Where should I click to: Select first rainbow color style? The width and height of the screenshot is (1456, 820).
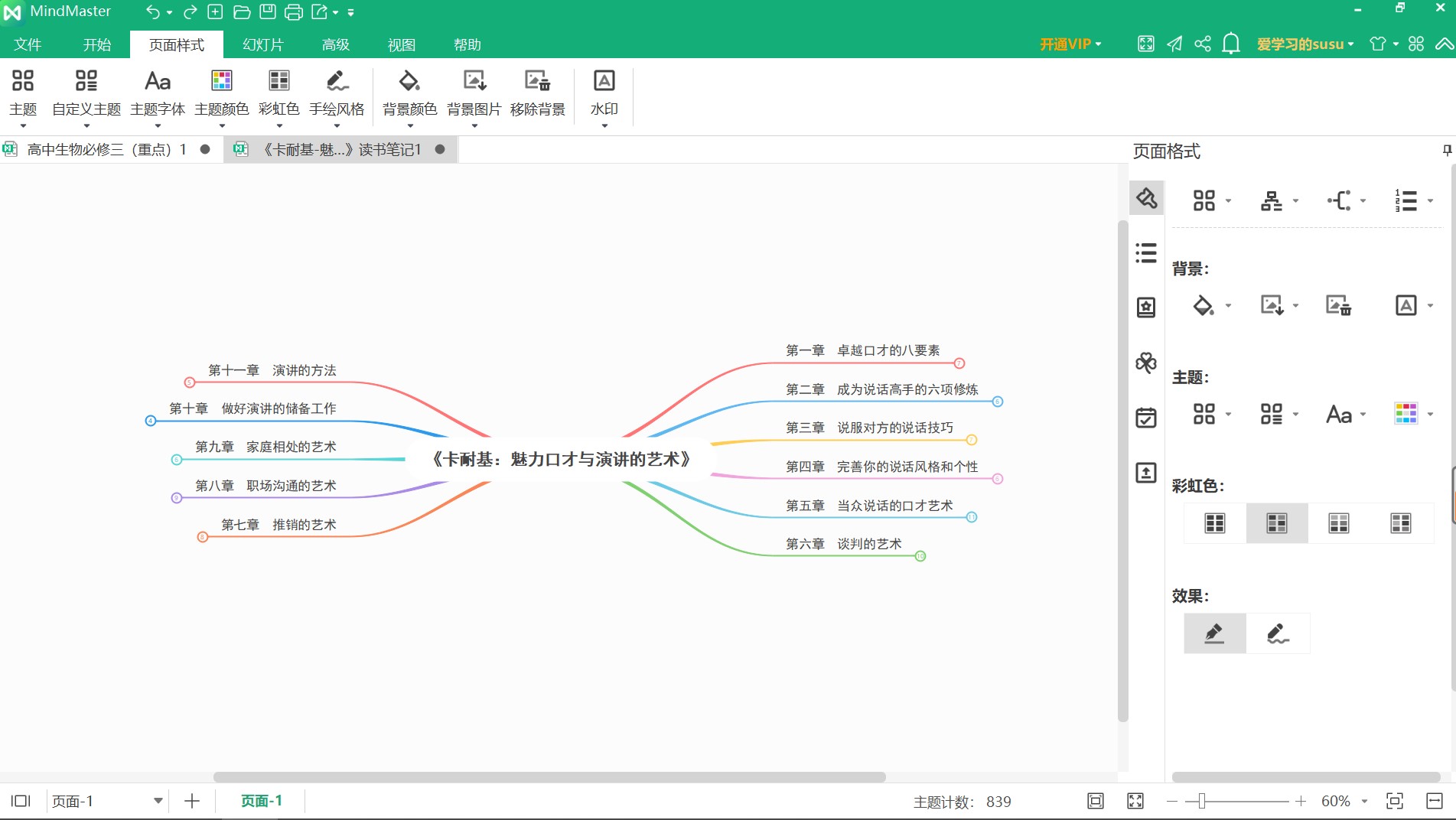1215,523
